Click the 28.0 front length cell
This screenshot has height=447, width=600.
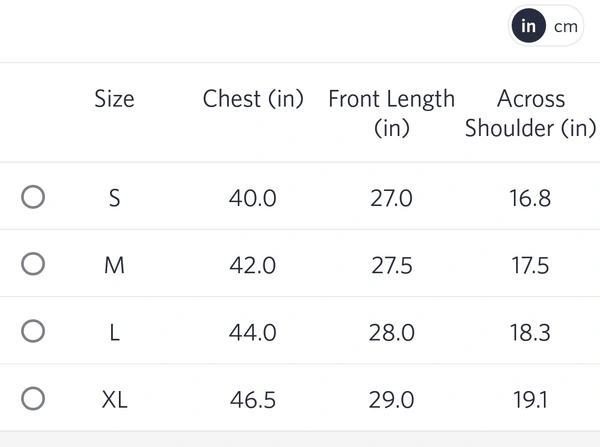pos(391,332)
